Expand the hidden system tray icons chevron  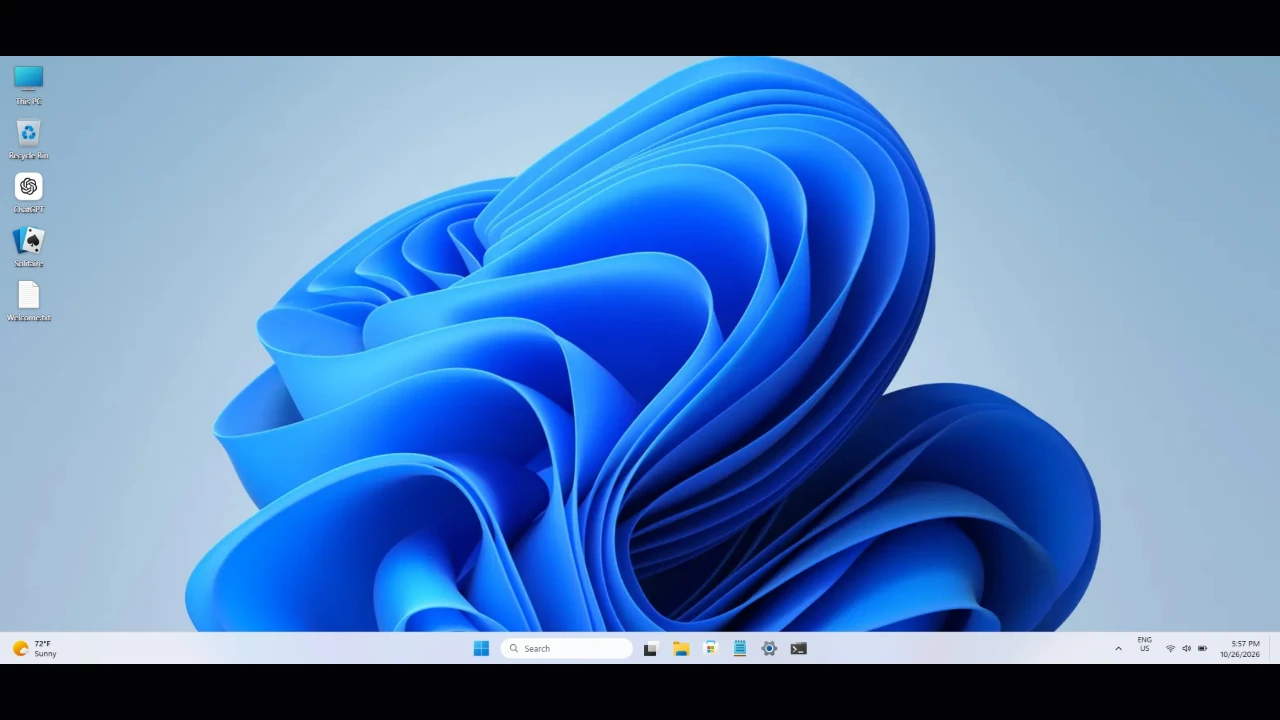tap(1118, 648)
